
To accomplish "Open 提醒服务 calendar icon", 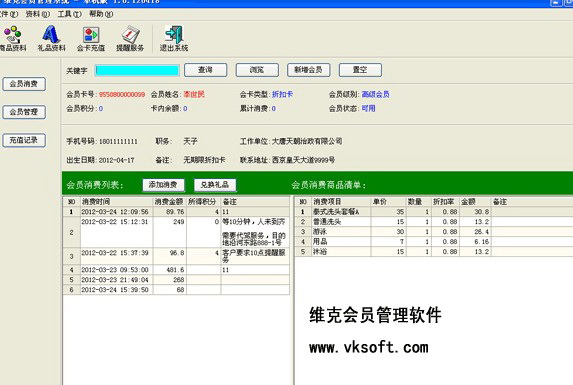I will (x=130, y=38).
